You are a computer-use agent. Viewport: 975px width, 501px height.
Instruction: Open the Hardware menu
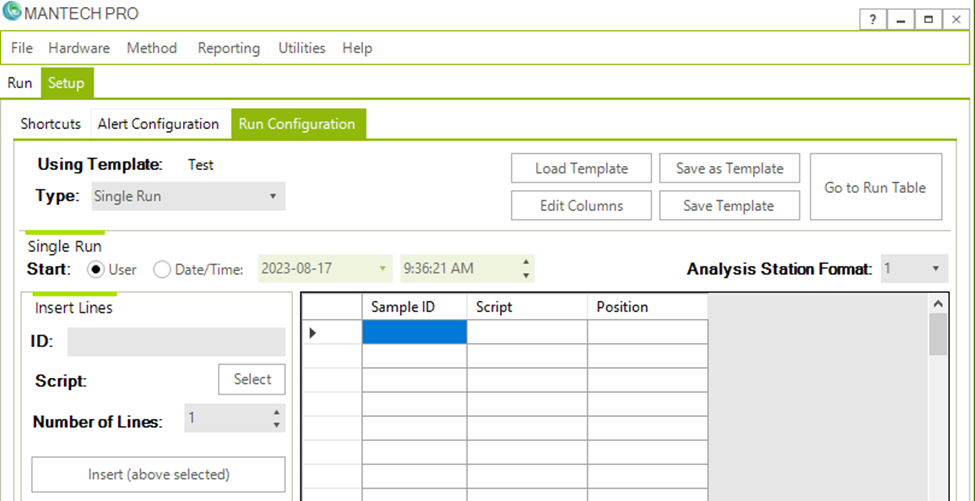79,48
